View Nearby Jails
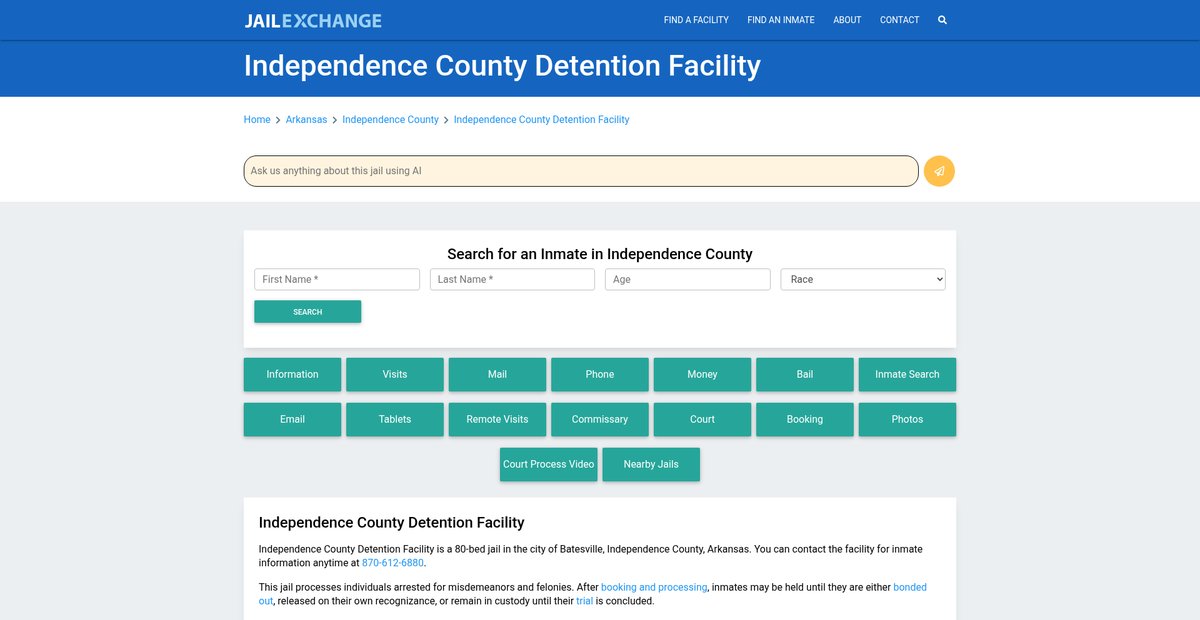The height and width of the screenshot is (620, 1200). (x=651, y=464)
